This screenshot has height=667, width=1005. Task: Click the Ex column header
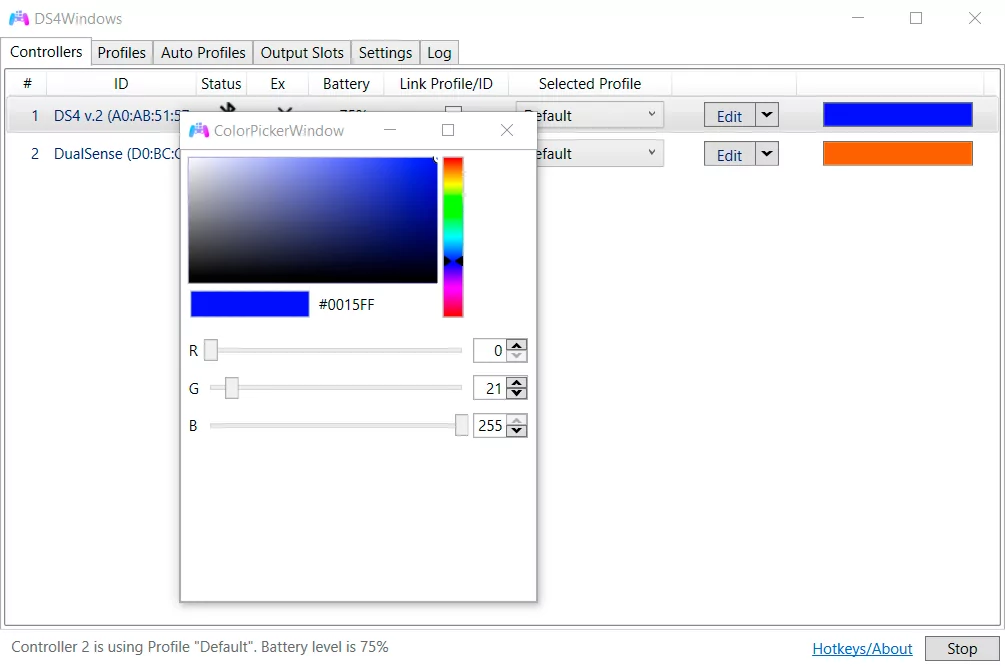point(278,83)
